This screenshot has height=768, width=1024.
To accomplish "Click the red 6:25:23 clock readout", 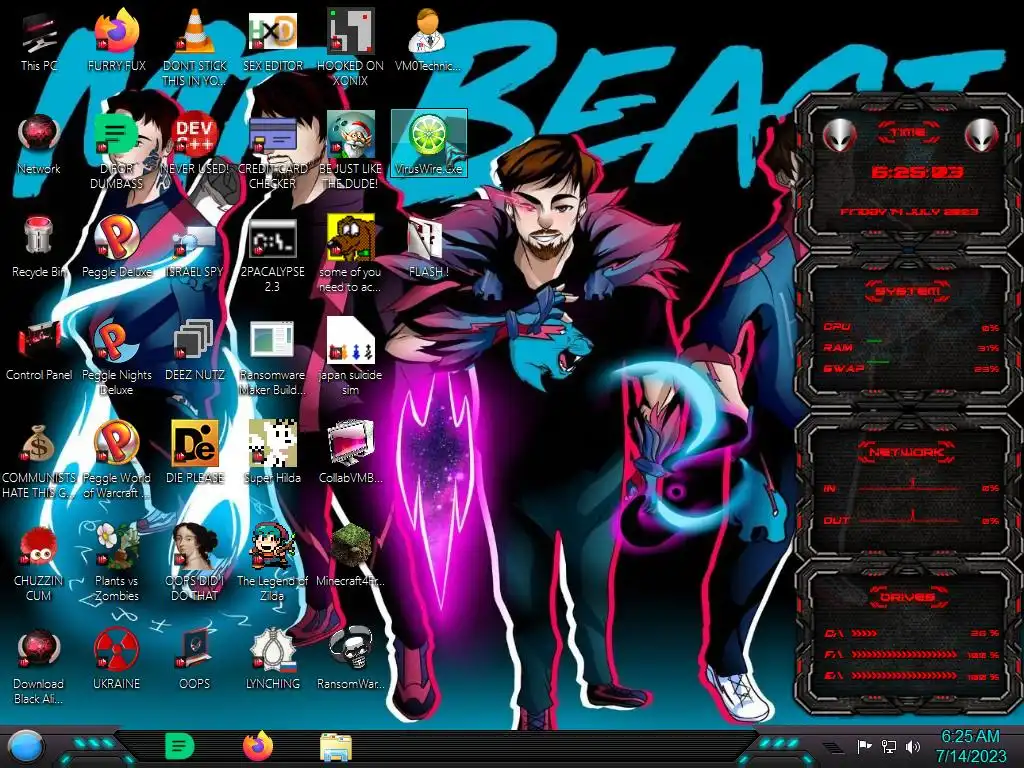I will point(917,172).
